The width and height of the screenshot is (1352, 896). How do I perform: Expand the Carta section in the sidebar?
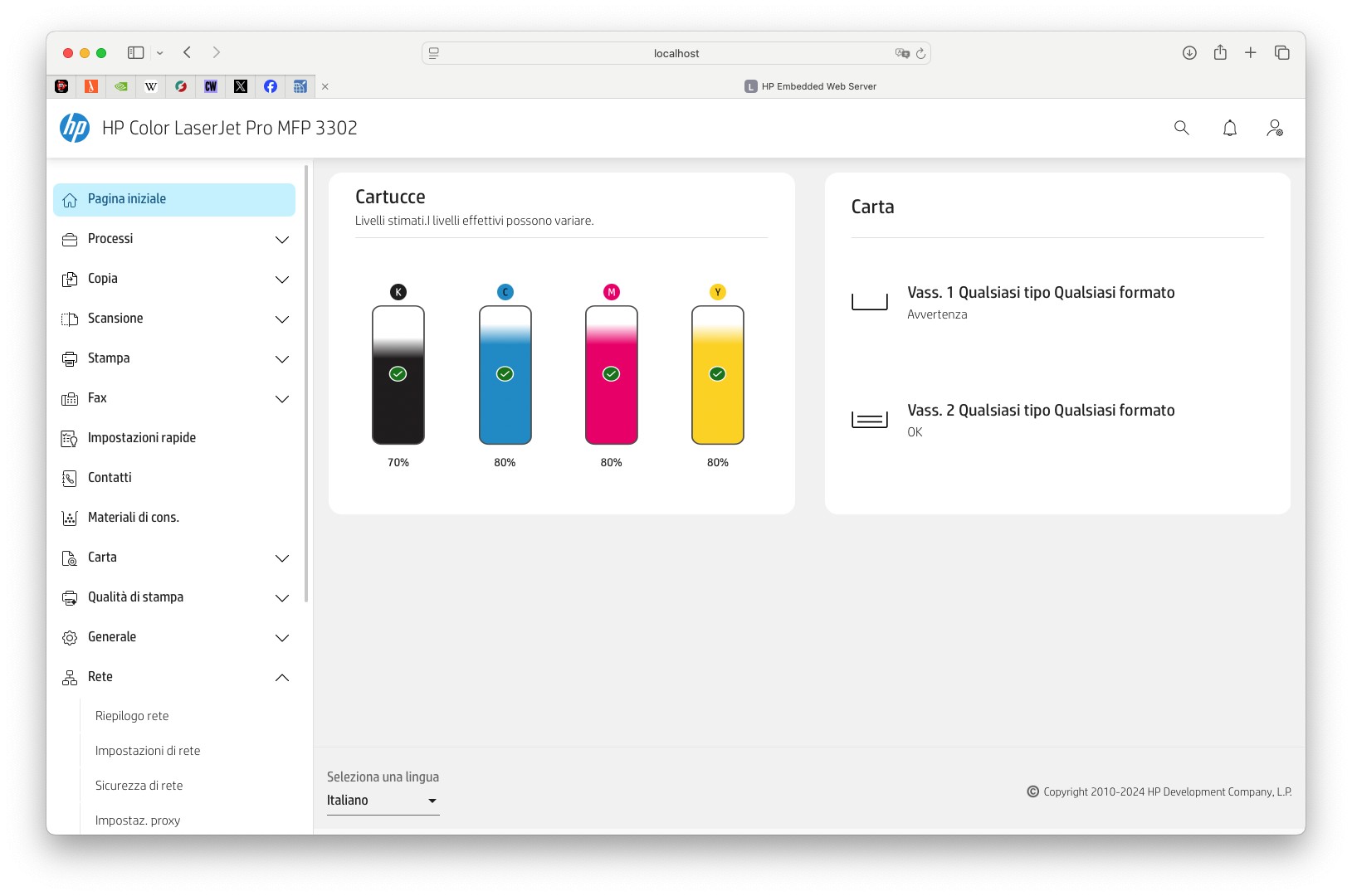point(282,558)
